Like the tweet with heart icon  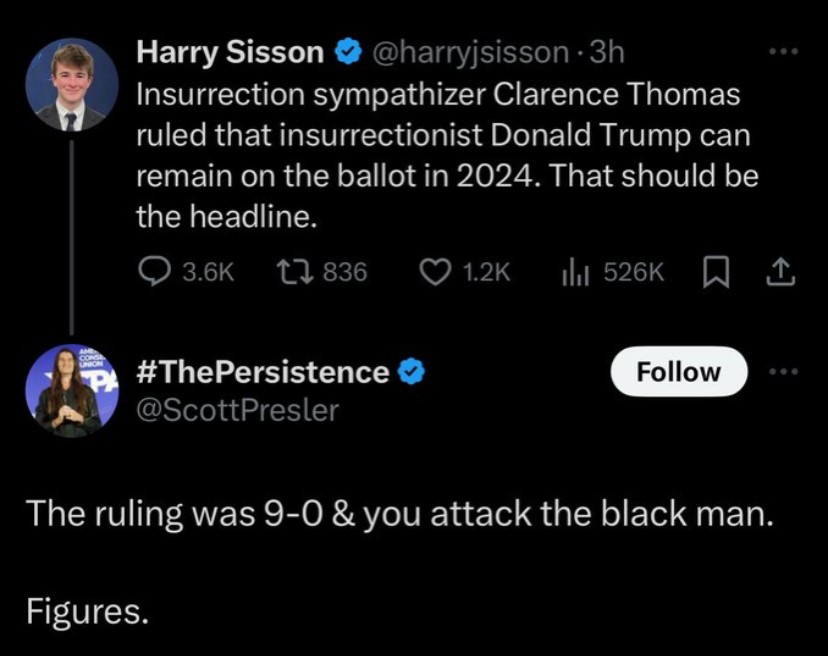coord(432,272)
